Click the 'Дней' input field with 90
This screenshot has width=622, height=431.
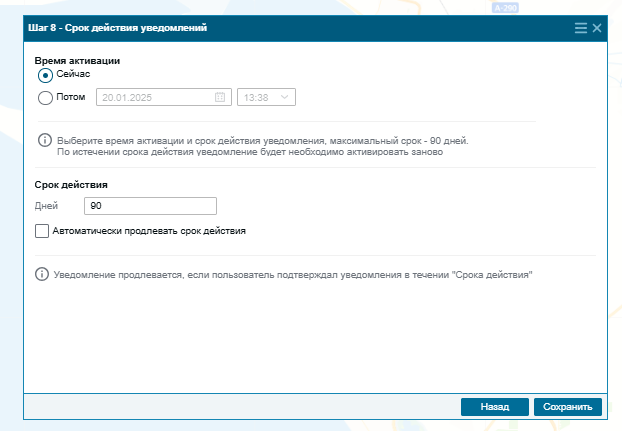click(150, 206)
